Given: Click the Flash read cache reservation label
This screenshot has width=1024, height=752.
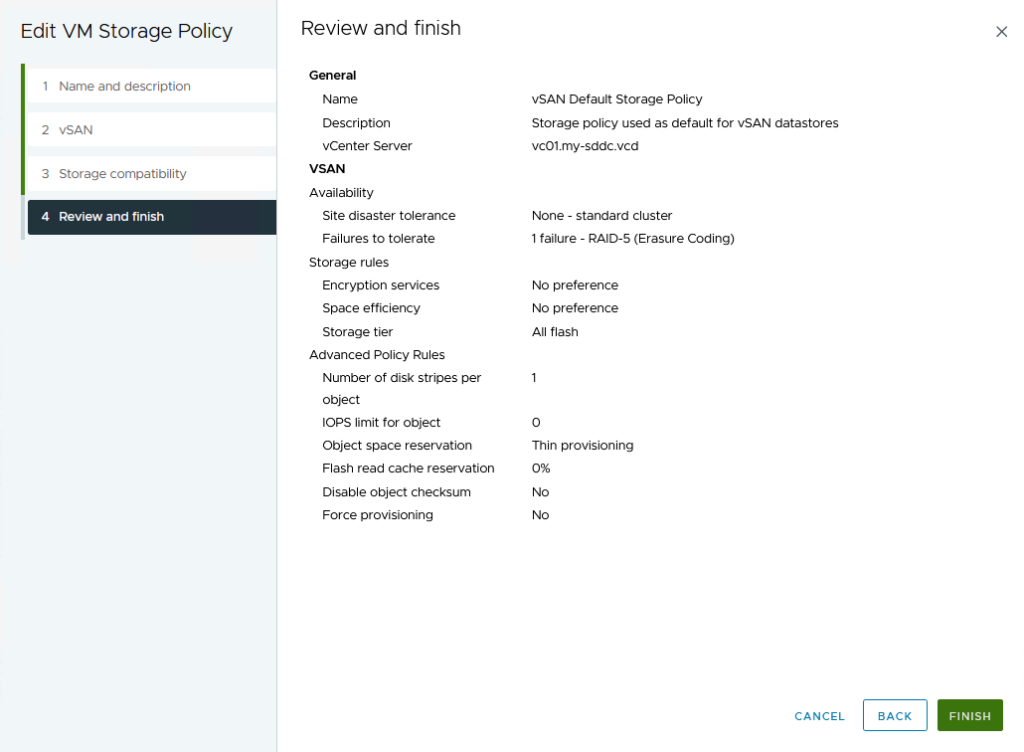Looking at the screenshot, I should [x=408, y=469].
